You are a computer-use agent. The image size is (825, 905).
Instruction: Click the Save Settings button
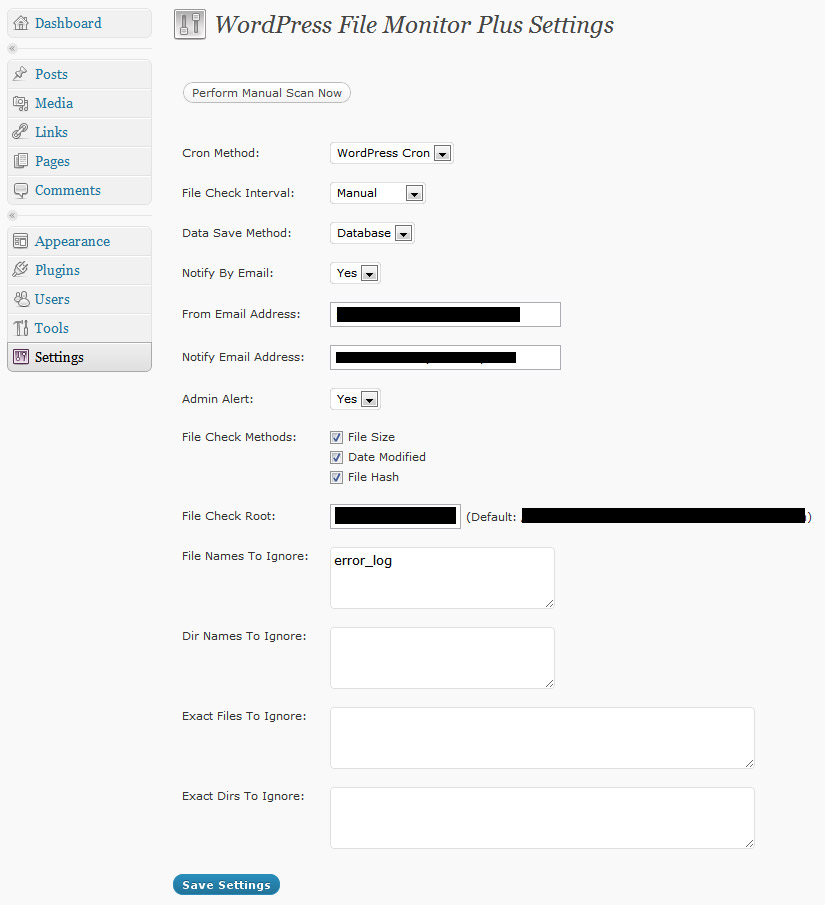click(x=226, y=885)
